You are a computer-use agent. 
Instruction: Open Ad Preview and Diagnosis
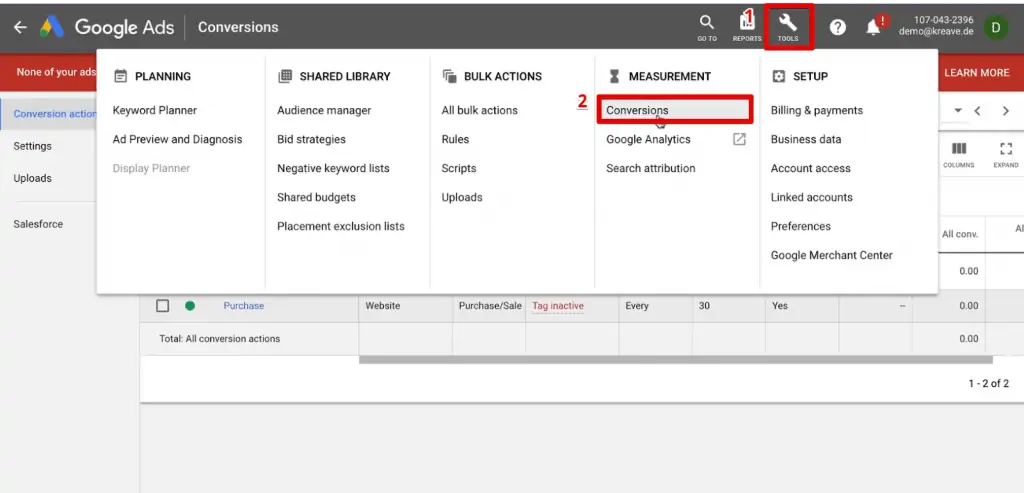177,139
